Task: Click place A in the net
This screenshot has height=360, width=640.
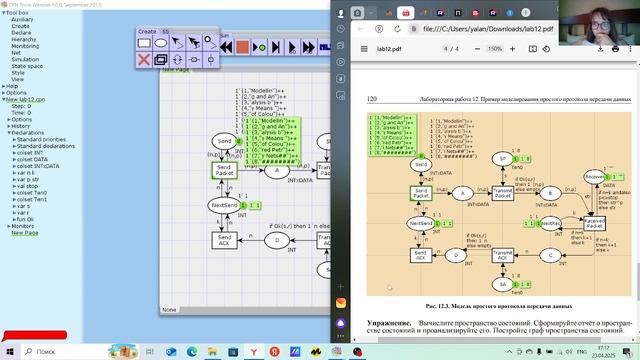Action: click(x=277, y=170)
